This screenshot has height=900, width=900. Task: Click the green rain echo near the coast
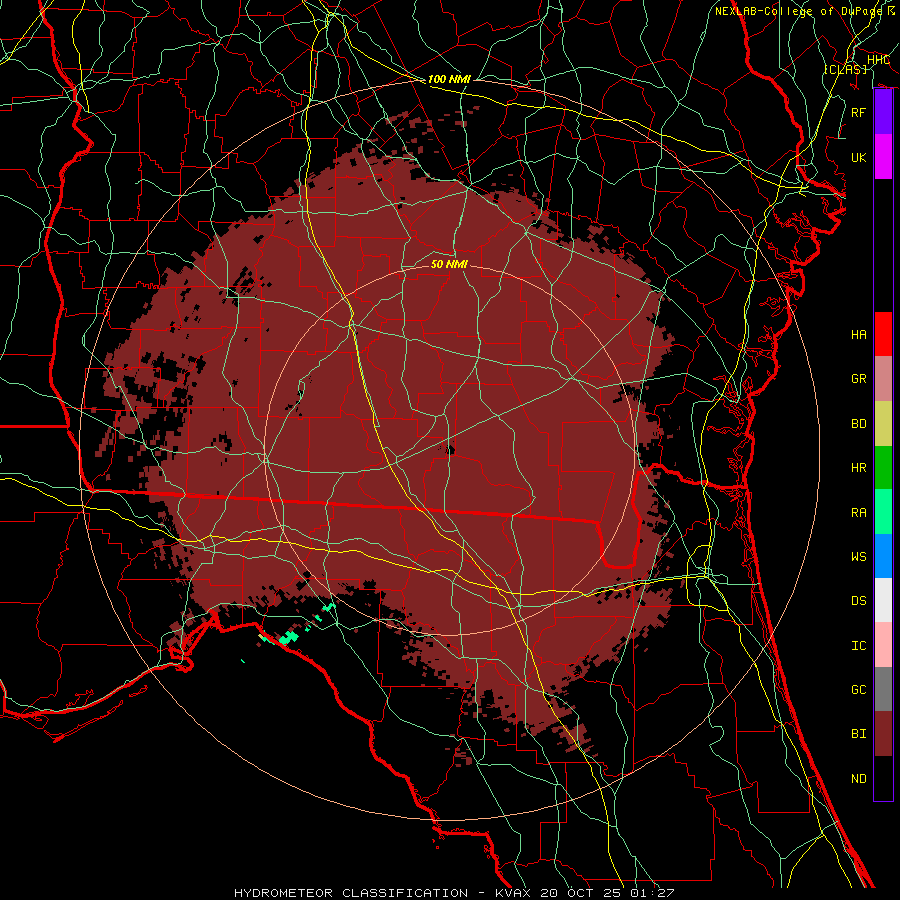coord(289,637)
